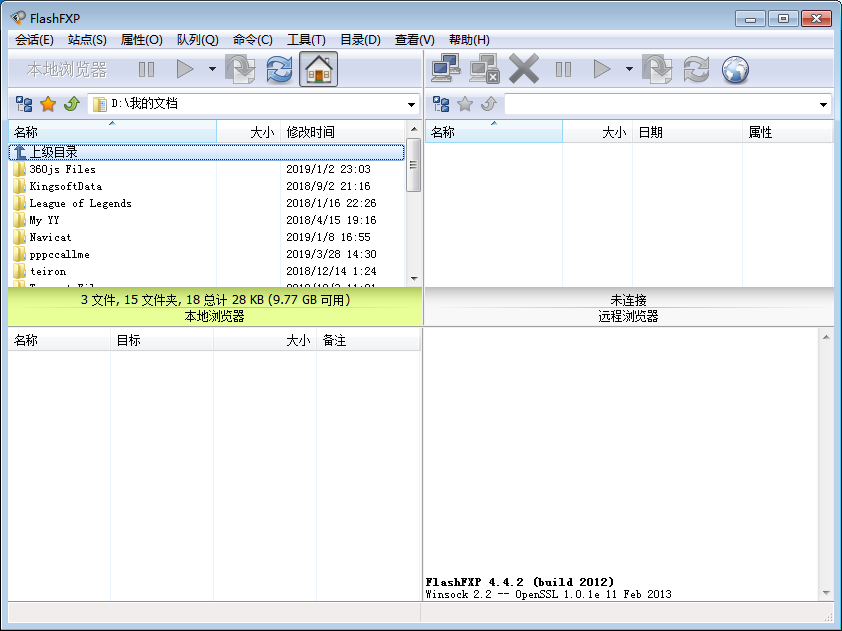The width and height of the screenshot is (842, 631).
Task: Open the 目录(D) menu
Action: (x=360, y=40)
